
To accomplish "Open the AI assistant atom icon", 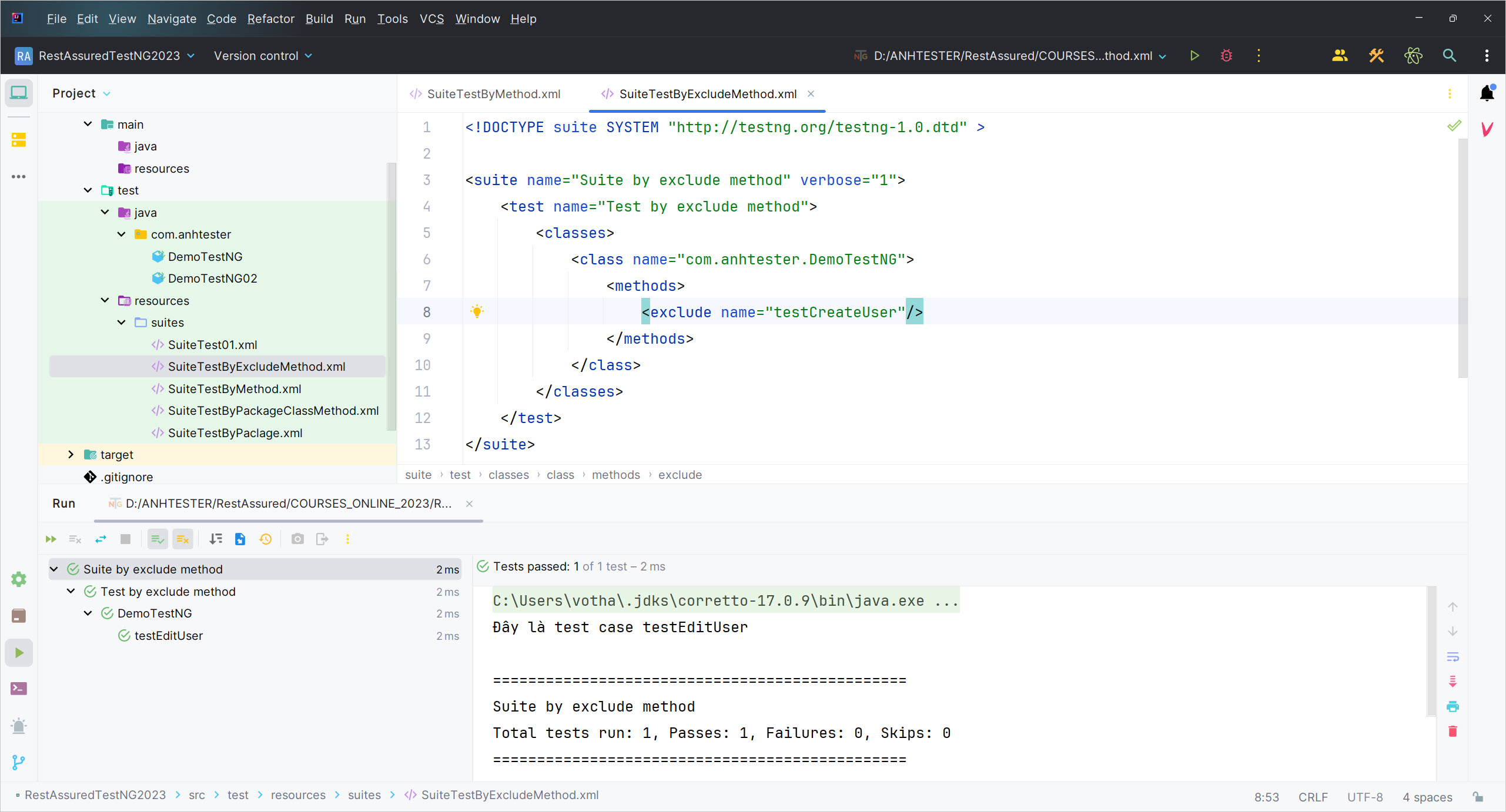I will [x=1413, y=56].
